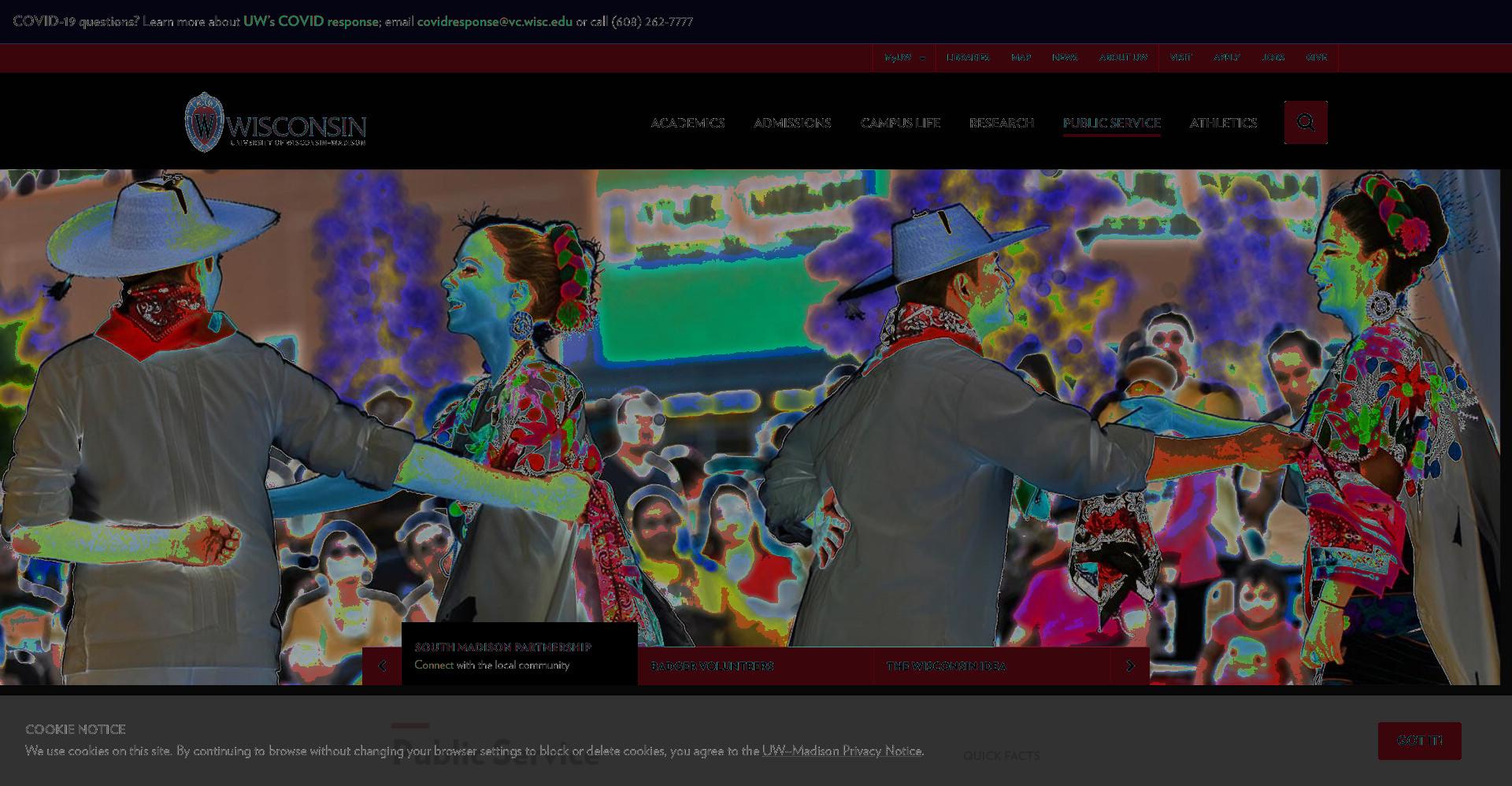Advance carousel with right arrow
Viewport: 1512px width, 786px height.
tap(1130, 666)
